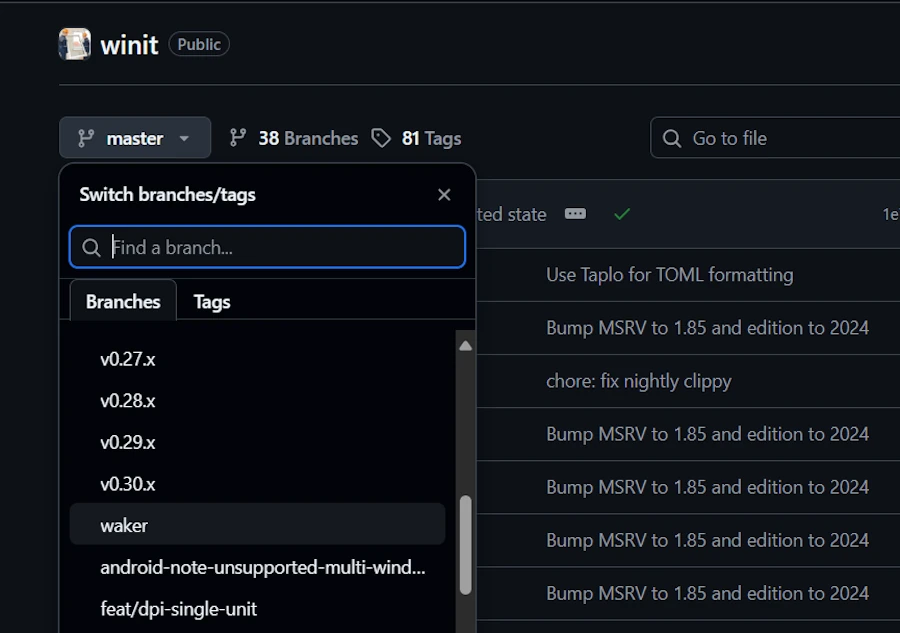The height and width of the screenshot is (633, 900).
Task: Choose the v0.29.x branch
Action: coord(128,442)
